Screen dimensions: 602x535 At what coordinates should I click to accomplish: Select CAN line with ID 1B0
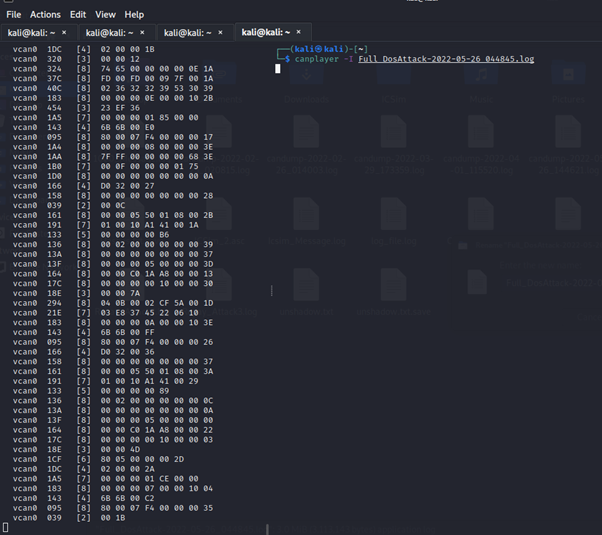point(106,166)
